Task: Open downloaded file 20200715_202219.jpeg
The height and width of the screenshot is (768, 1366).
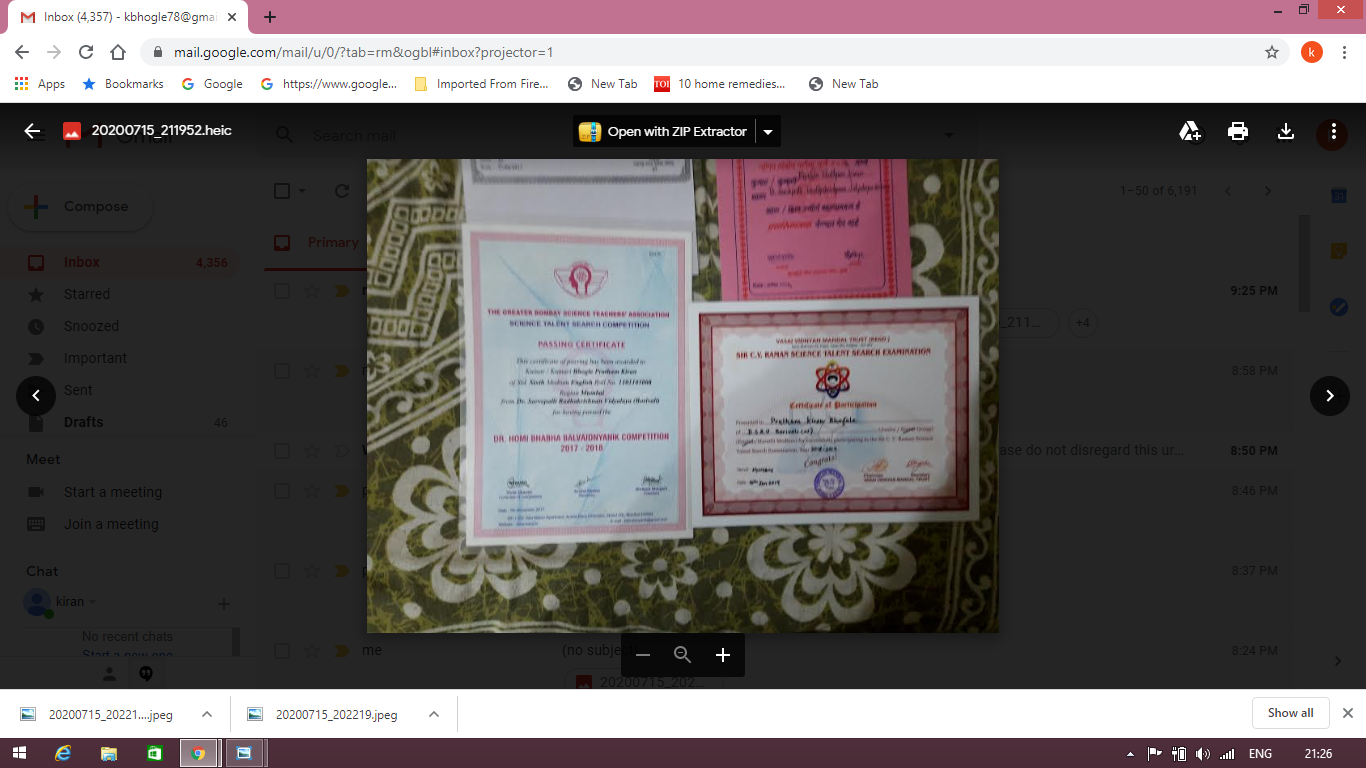Action: (324, 714)
